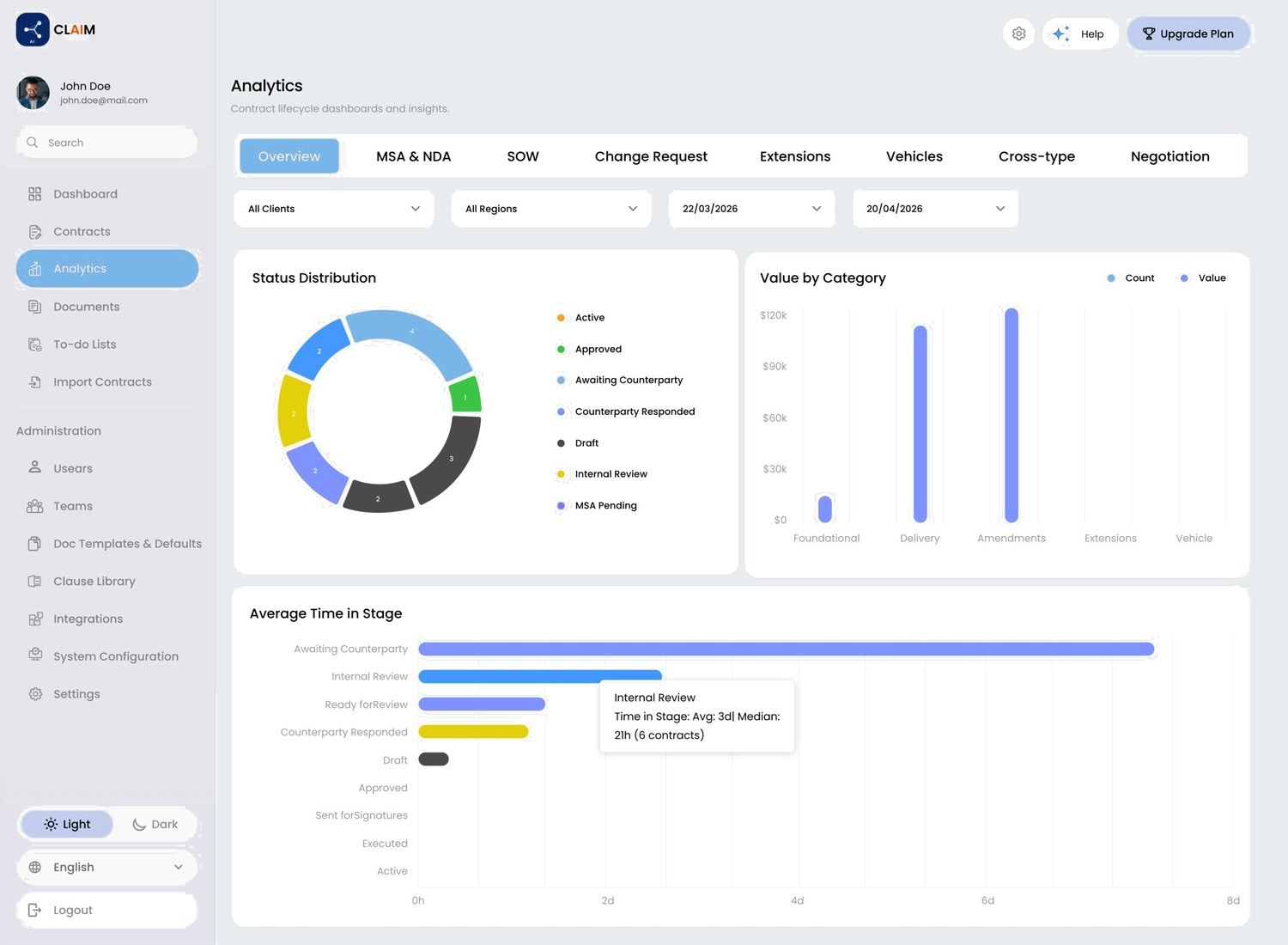
Task: Select the Documents icon in sidebar
Action: click(35, 307)
